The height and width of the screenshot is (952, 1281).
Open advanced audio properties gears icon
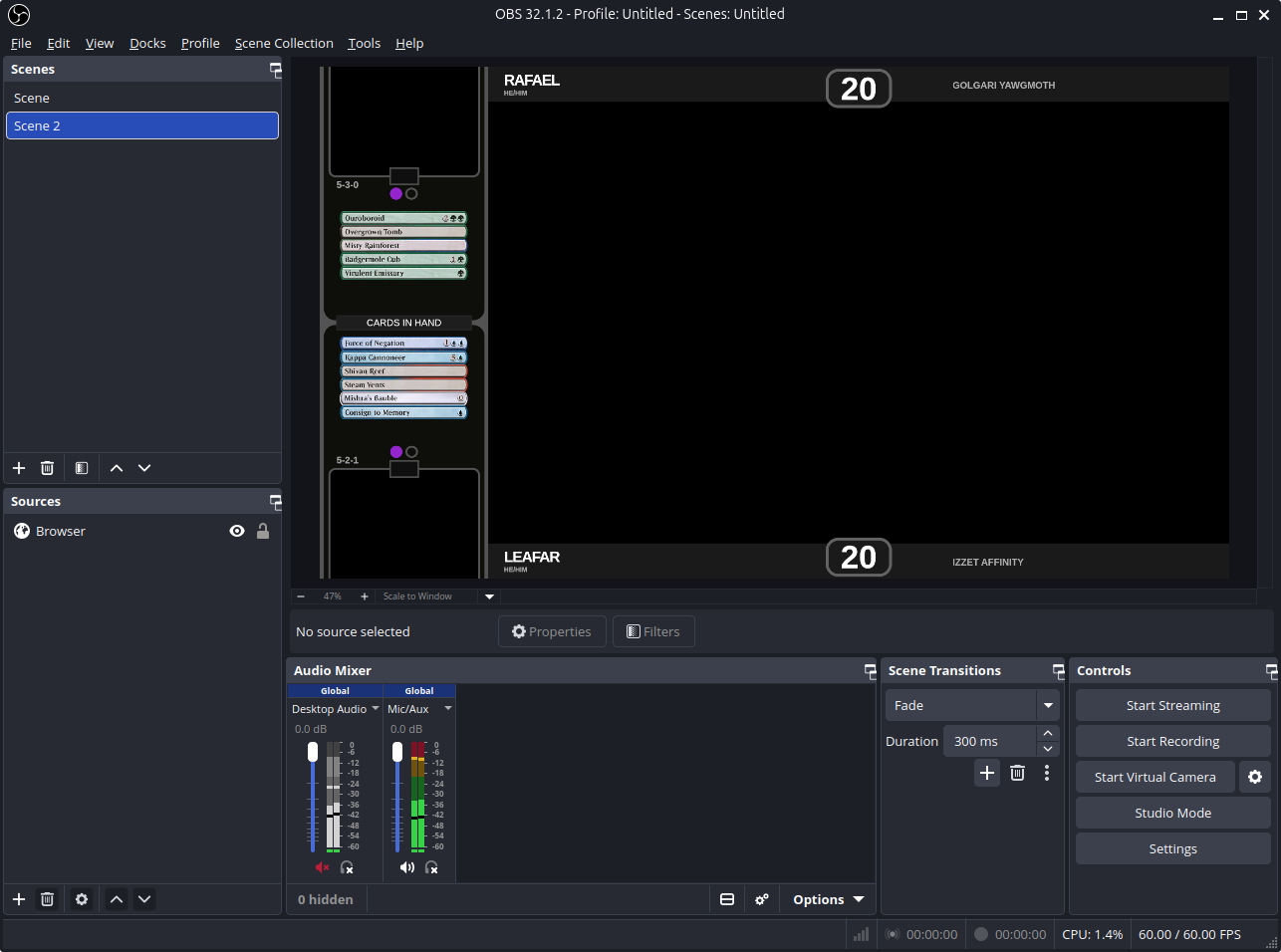click(762, 899)
